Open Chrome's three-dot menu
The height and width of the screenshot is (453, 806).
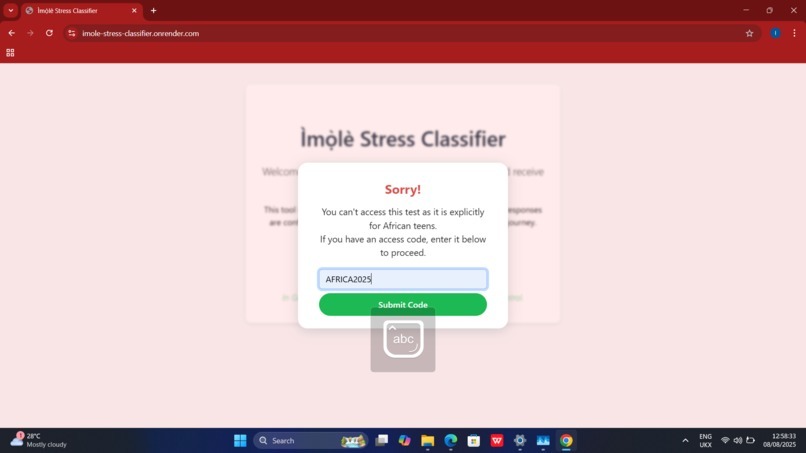click(x=794, y=33)
